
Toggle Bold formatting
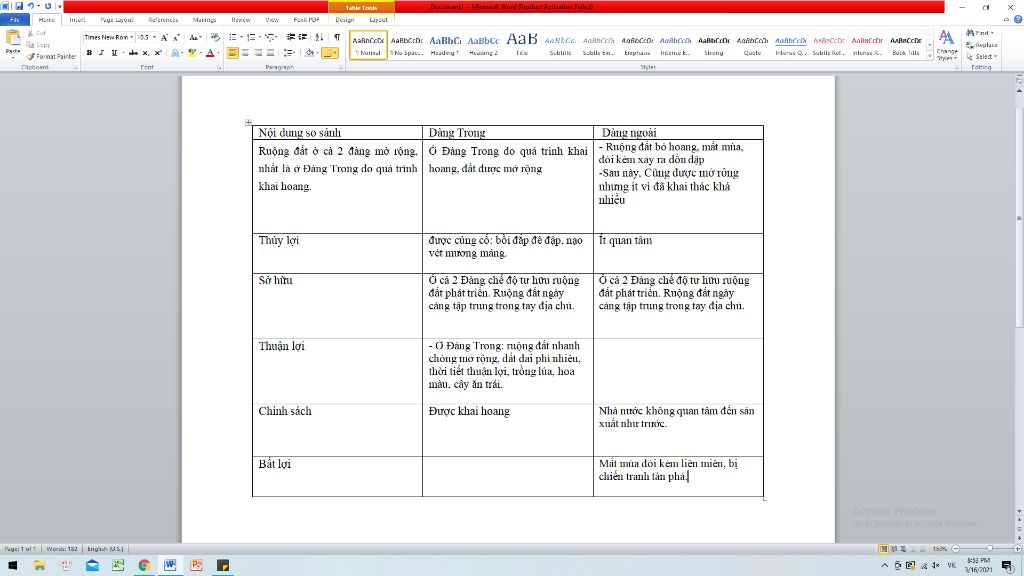[x=89, y=52]
